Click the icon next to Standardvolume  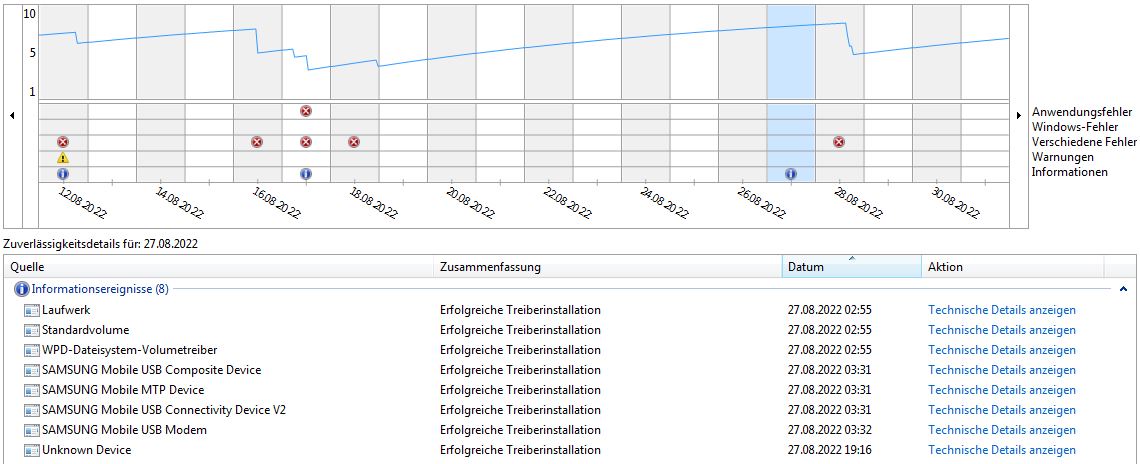tap(31, 330)
